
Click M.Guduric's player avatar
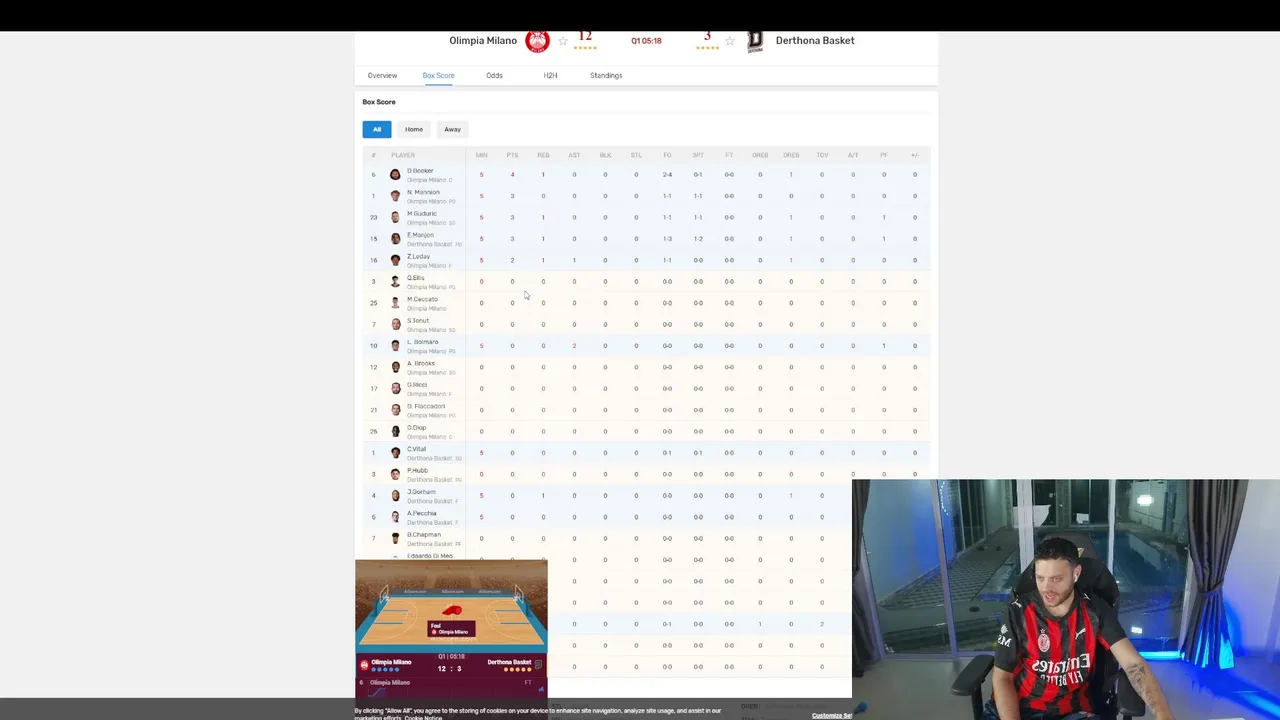(x=395, y=217)
